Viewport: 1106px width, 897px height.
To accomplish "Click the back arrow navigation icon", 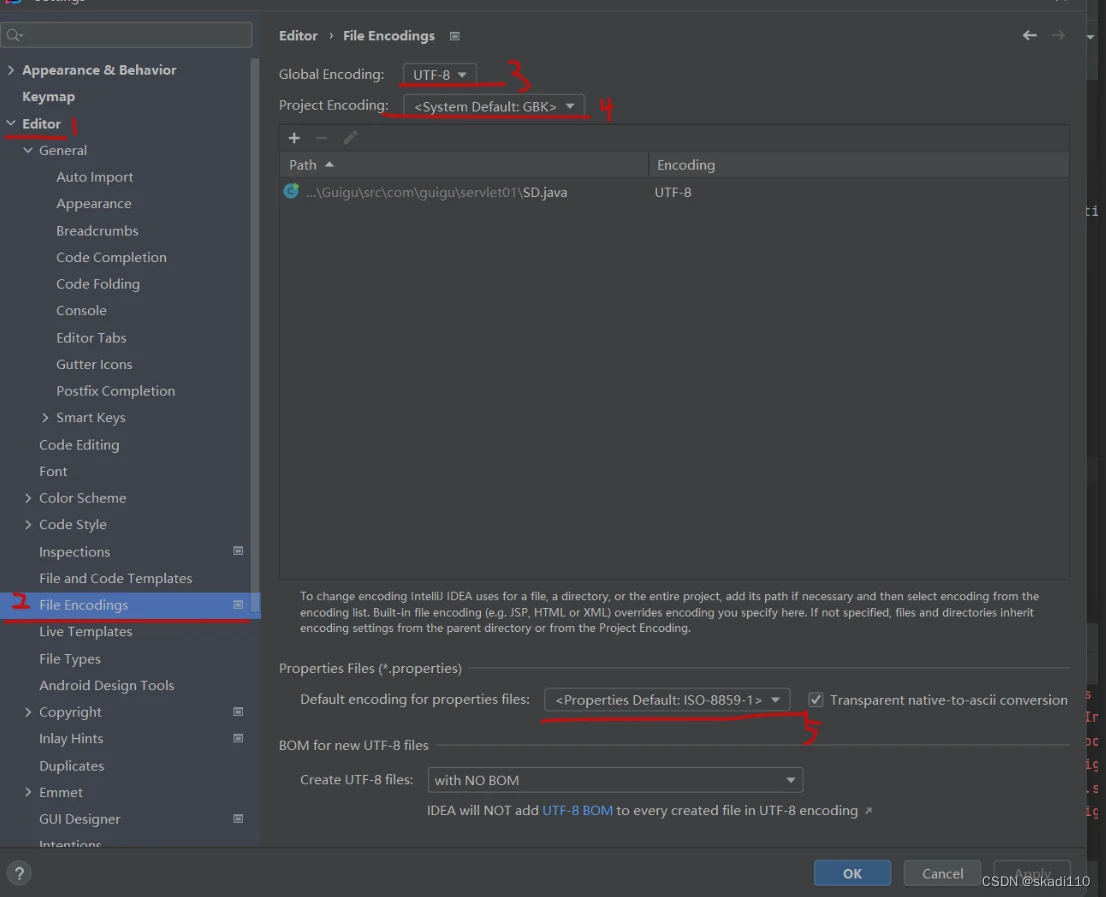I will point(1029,36).
